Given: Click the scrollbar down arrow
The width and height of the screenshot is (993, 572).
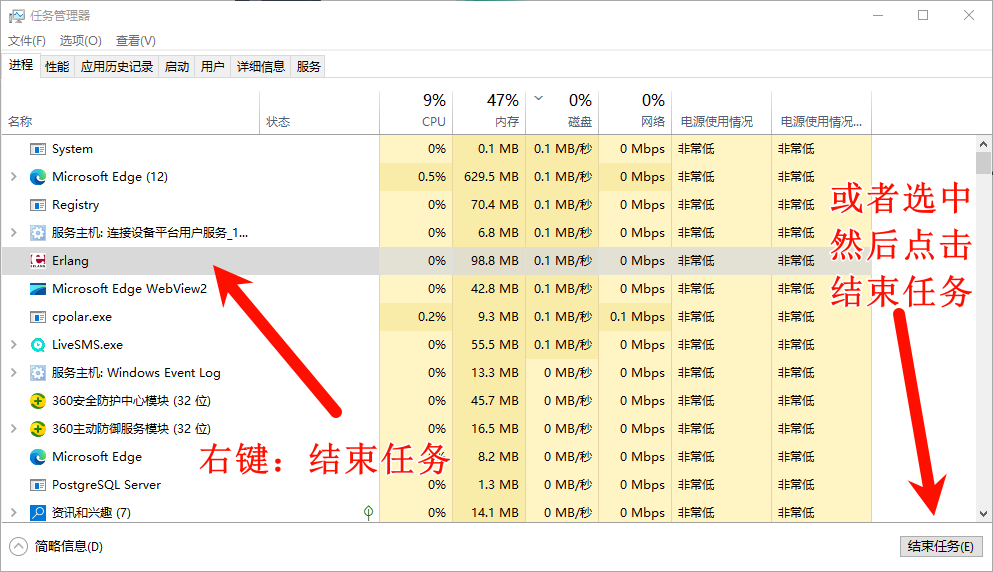Looking at the screenshot, I should click(983, 514).
